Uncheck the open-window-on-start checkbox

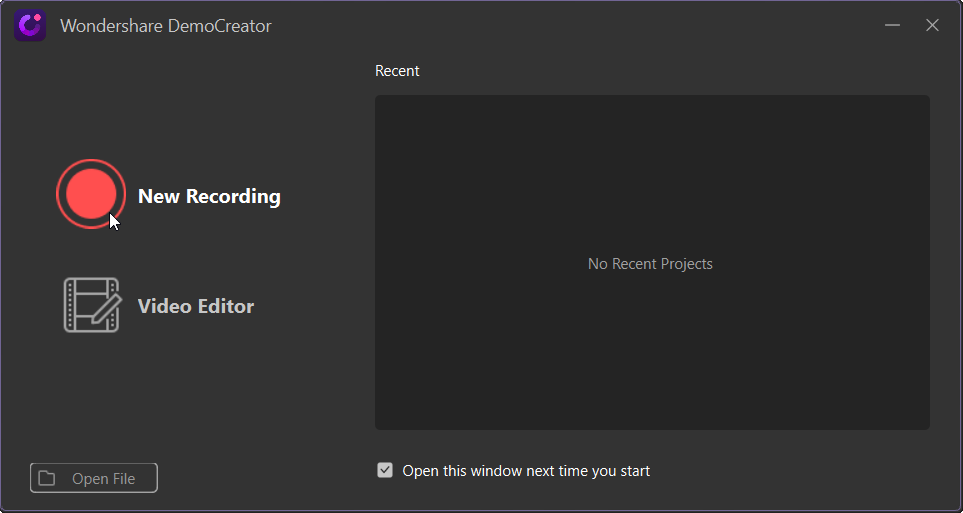pyautogui.click(x=385, y=470)
